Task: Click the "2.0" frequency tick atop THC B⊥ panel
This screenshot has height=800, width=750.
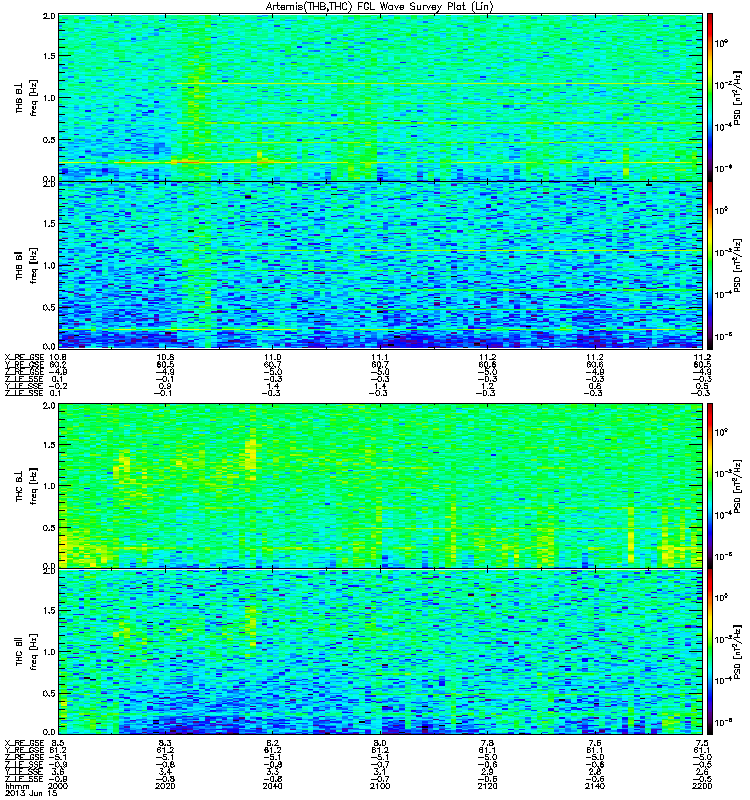Action: click(49, 405)
